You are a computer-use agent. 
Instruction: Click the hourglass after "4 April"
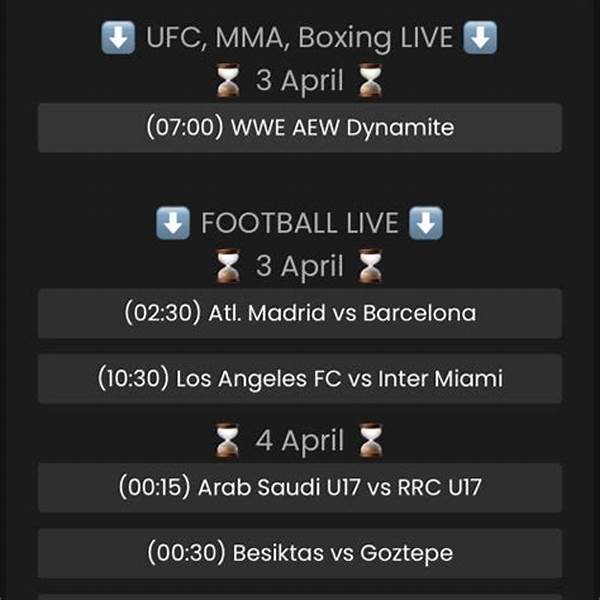371,441
